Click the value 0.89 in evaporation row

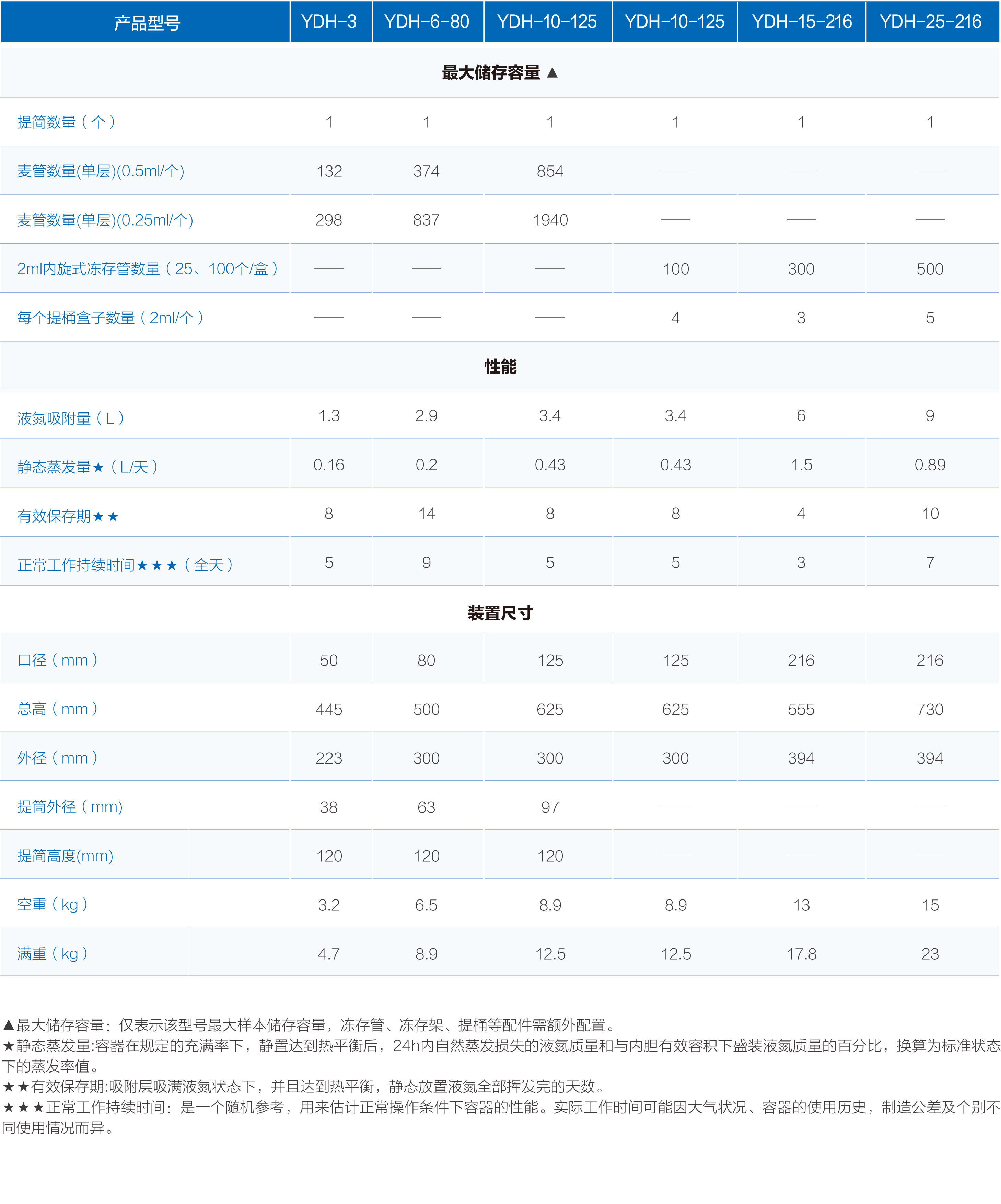click(930, 465)
